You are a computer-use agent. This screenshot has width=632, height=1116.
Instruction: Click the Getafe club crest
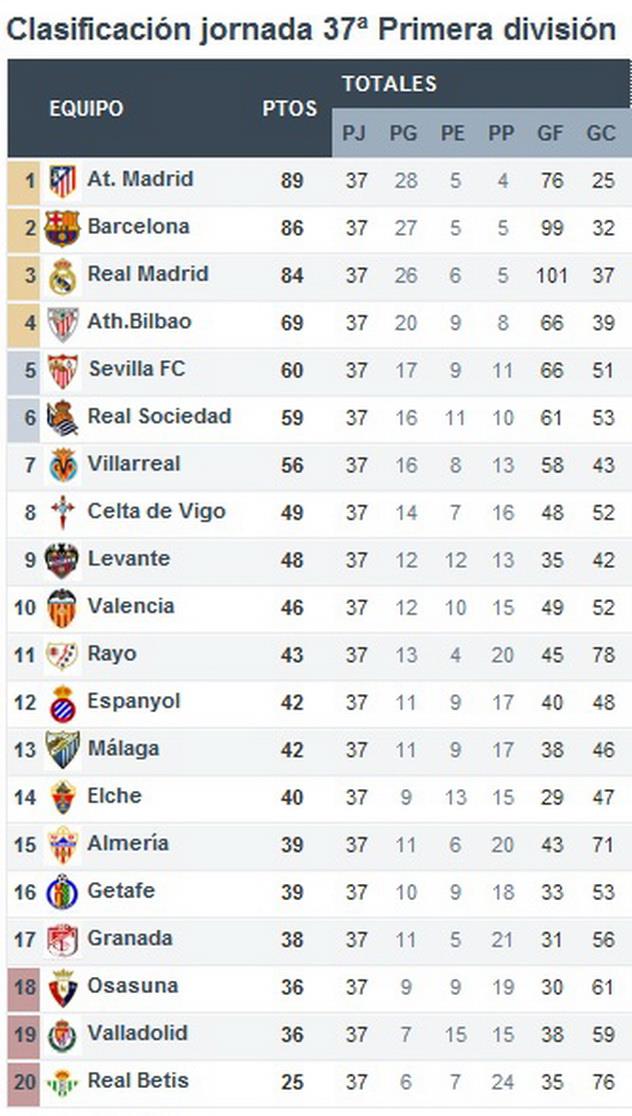click(62, 892)
